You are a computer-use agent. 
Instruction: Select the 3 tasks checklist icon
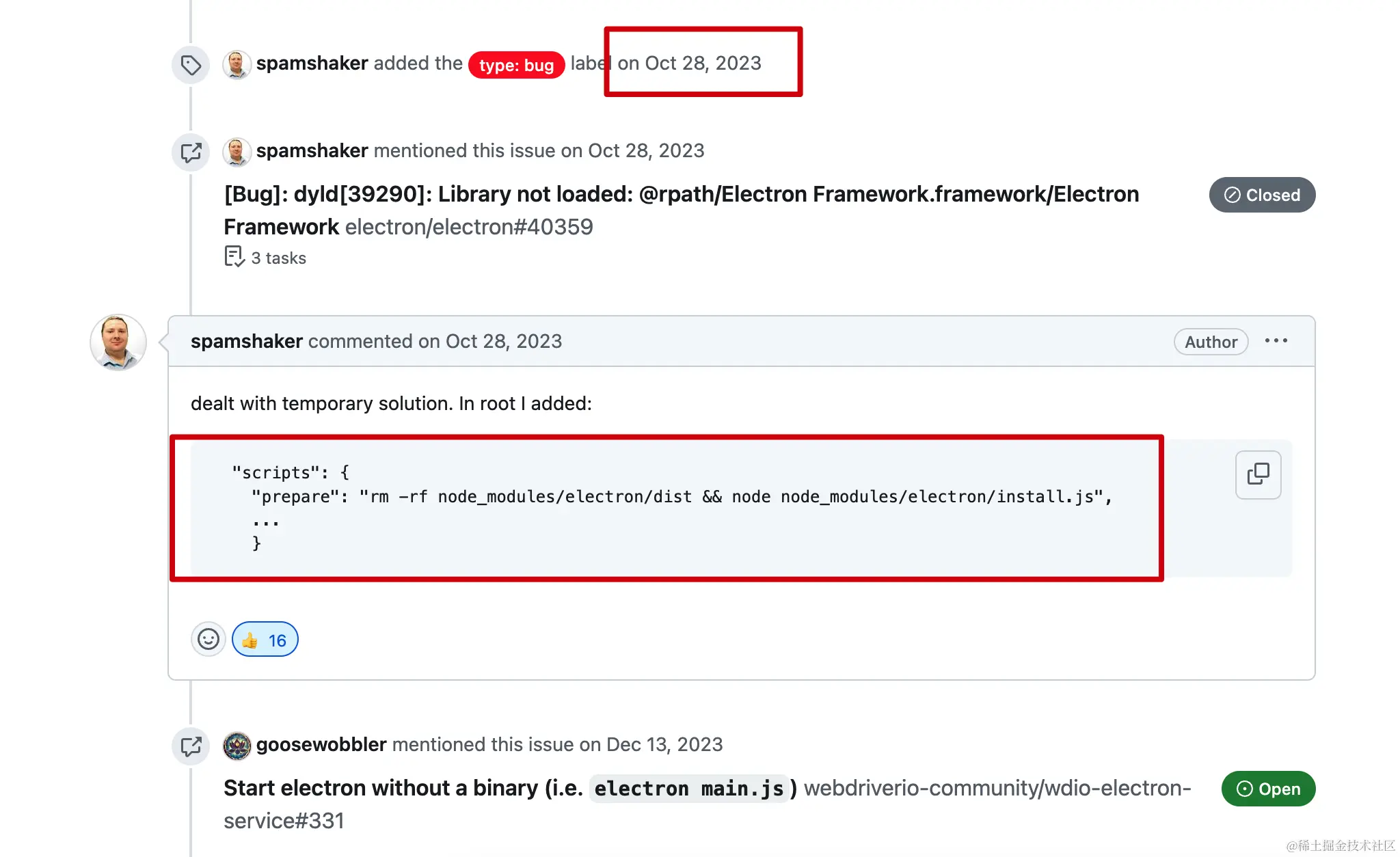tap(233, 256)
